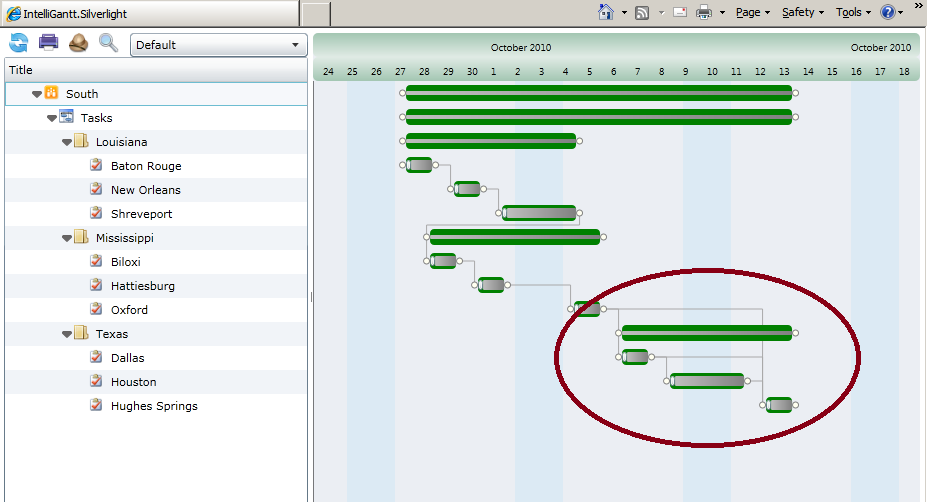Select the IntelliGantt.Silverlight tab
This screenshot has width=927, height=502.
(151, 14)
